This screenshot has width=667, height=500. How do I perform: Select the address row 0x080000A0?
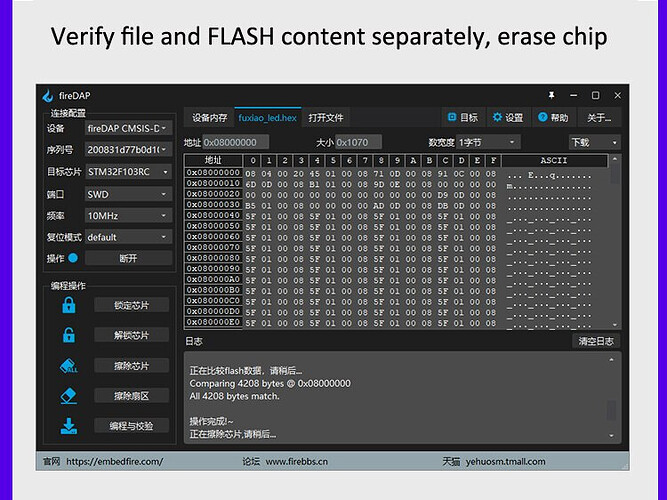pyautogui.click(x=214, y=280)
